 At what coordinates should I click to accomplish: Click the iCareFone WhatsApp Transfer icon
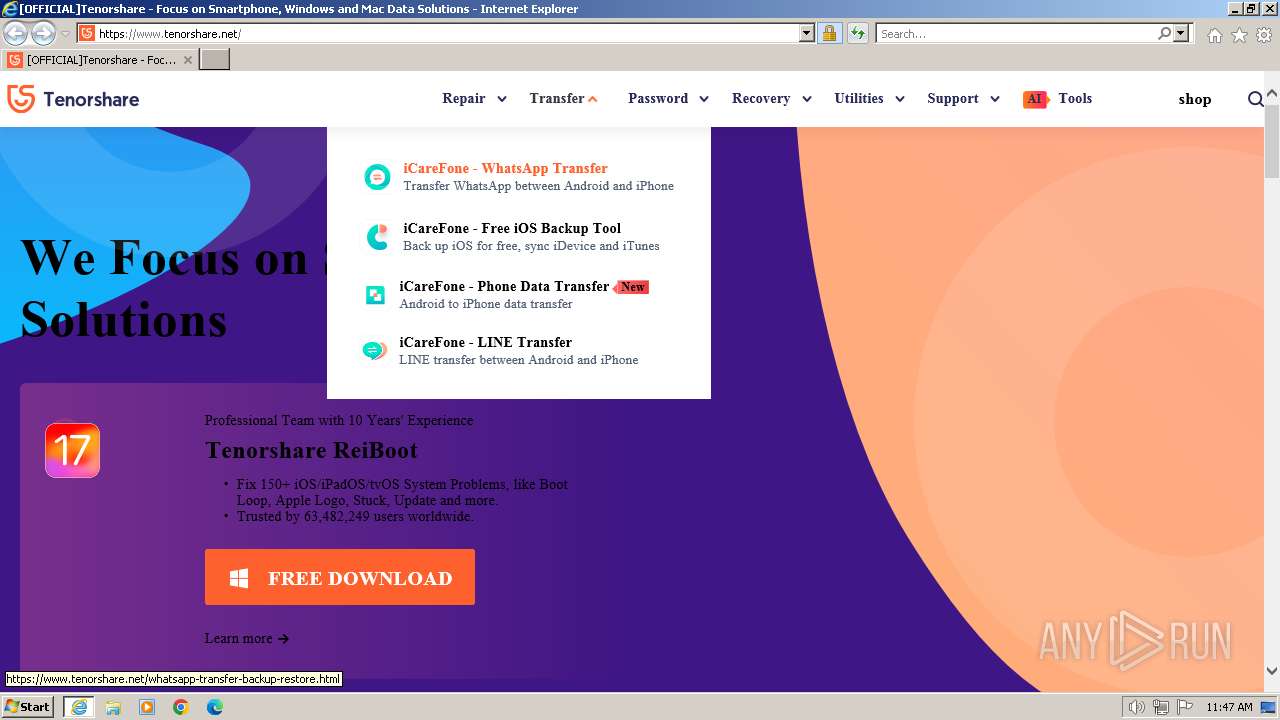point(377,177)
